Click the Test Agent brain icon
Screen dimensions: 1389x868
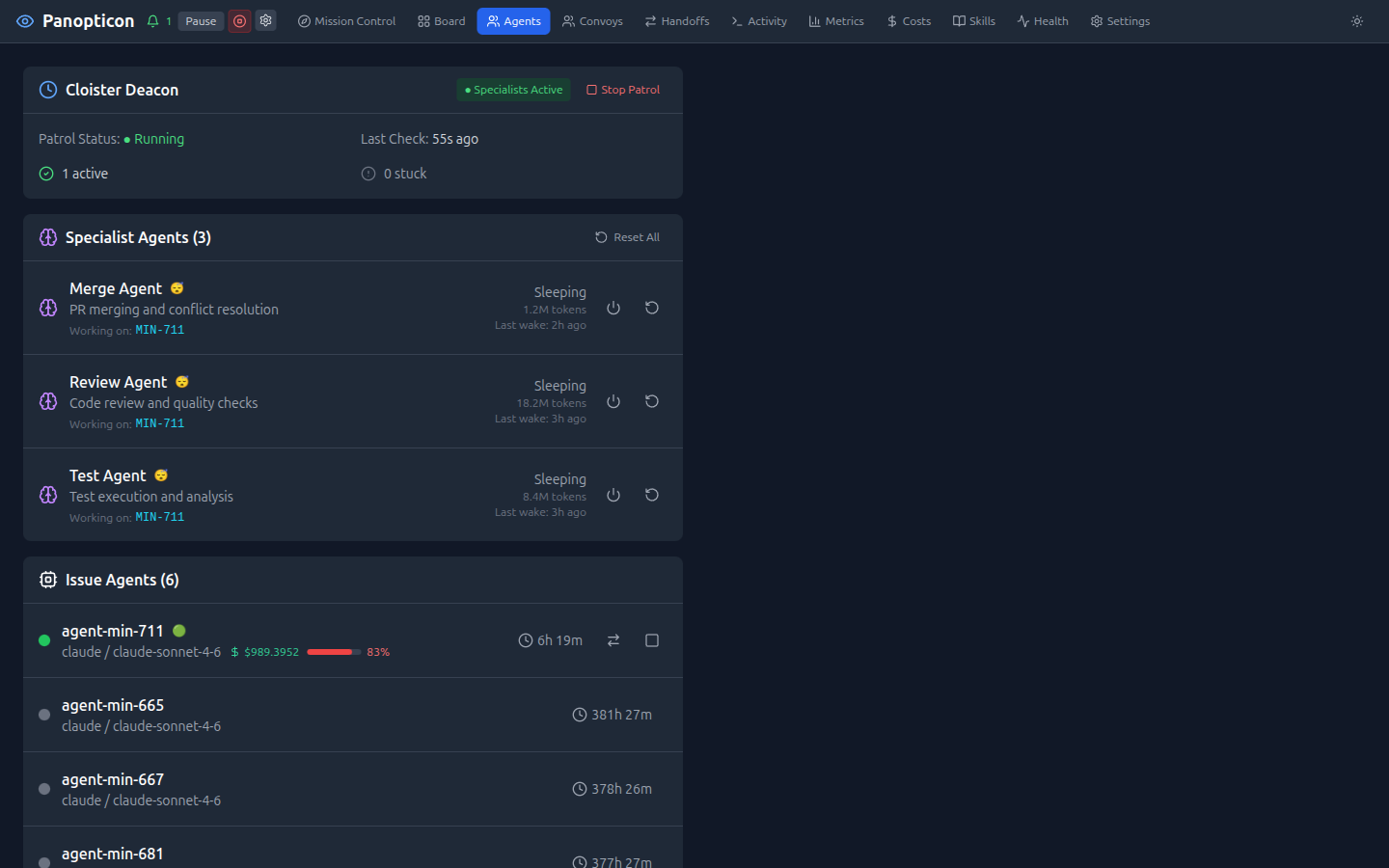click(x=48, y=495)
